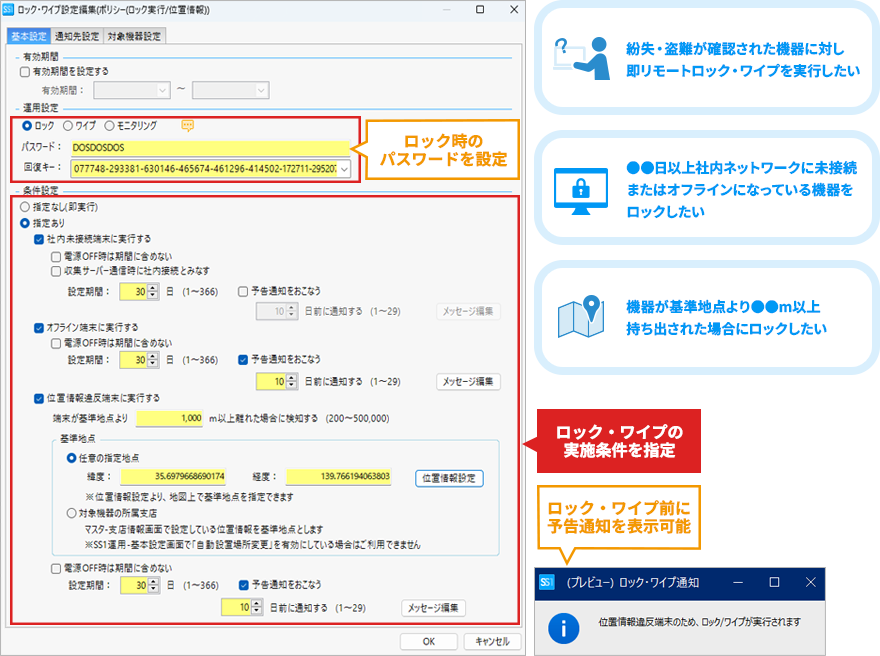Viewport: 880px width, 656px height.
Task: Open the 対象機器設定 tab
Action: click(134, 37)
